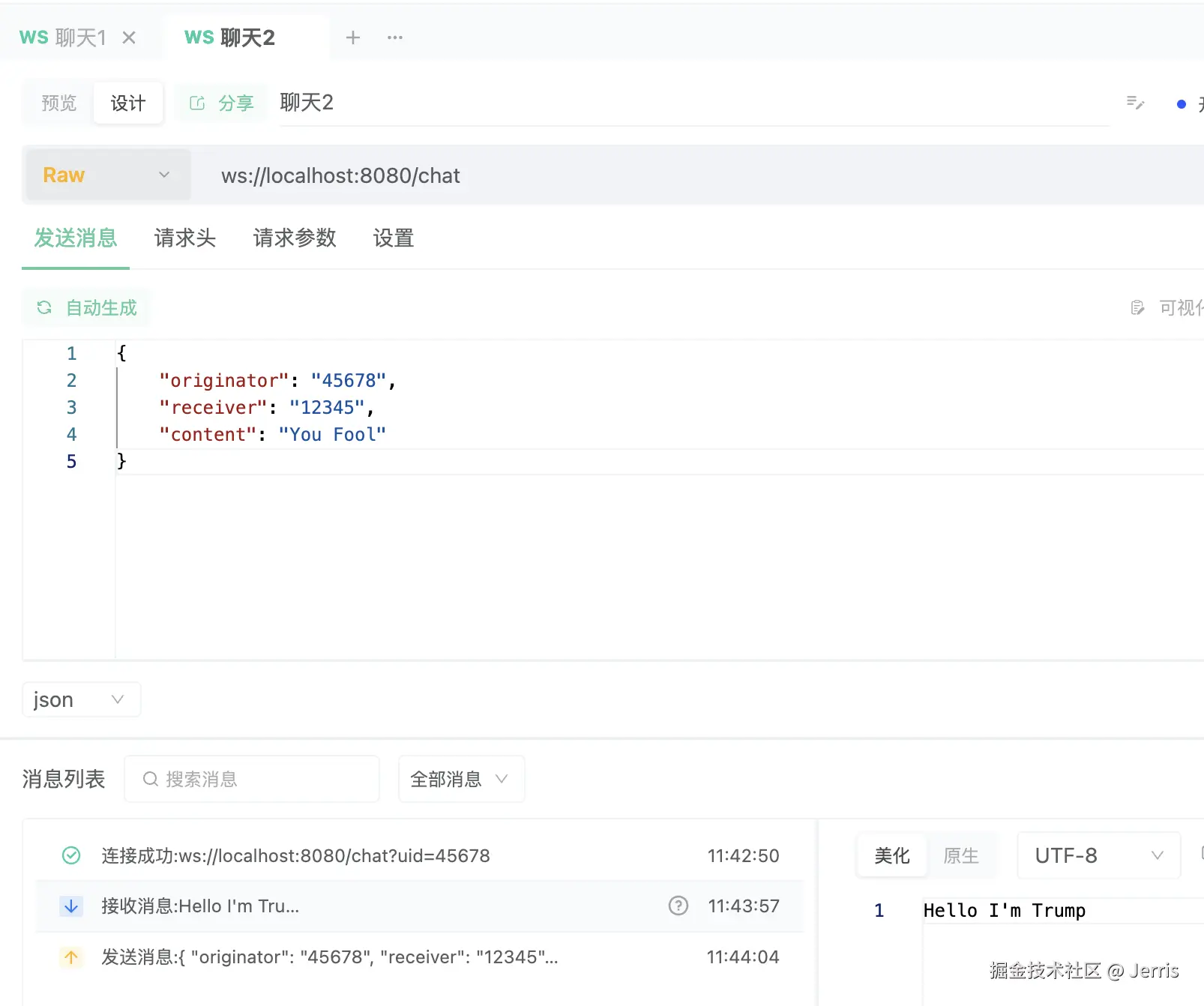Open the tab overflow more-options menu

(395, 37)
